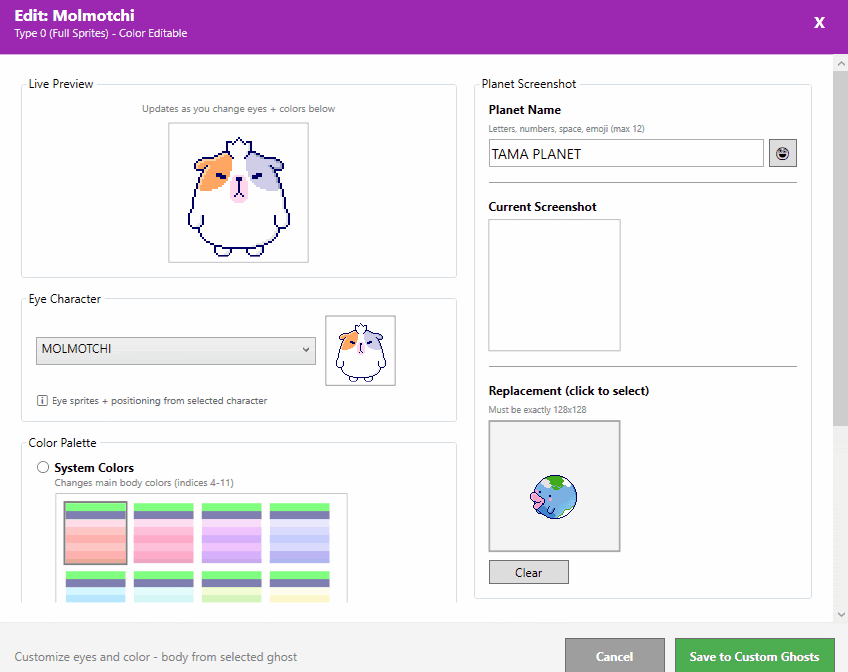Click Save to Custom Ghosts

754,656
